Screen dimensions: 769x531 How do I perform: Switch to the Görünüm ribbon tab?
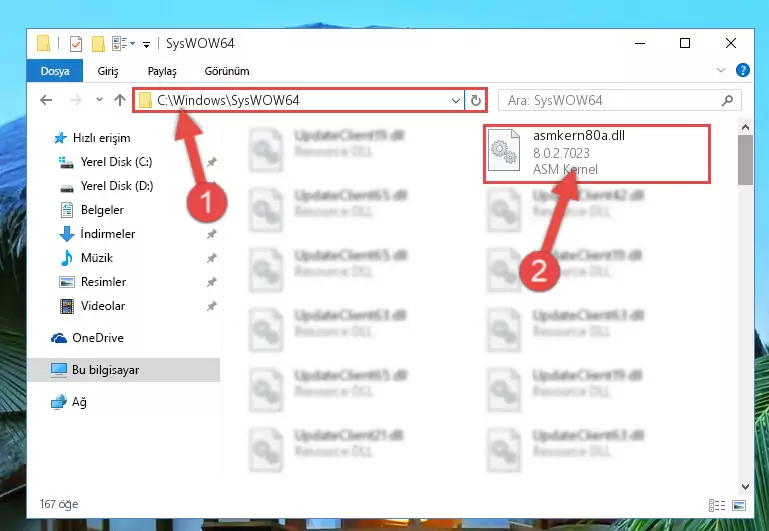click(227, 71)
